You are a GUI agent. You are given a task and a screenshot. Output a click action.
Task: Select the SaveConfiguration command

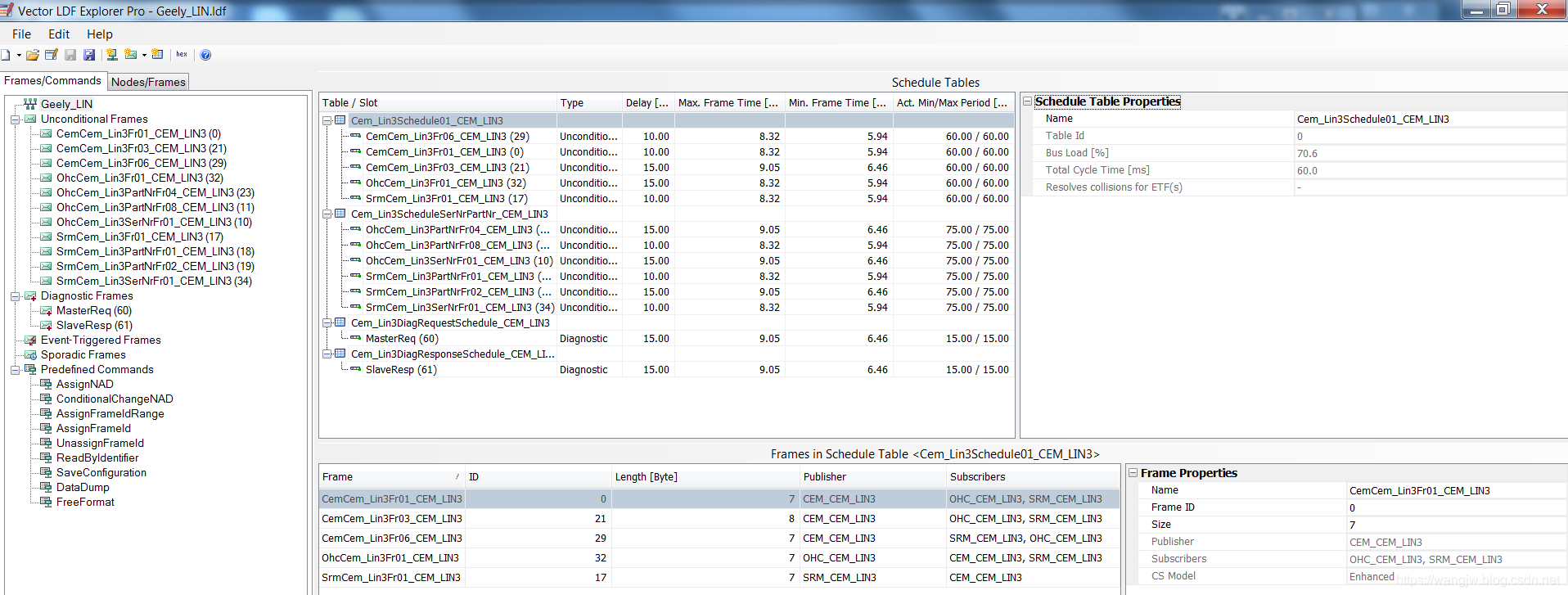[101, 472]
